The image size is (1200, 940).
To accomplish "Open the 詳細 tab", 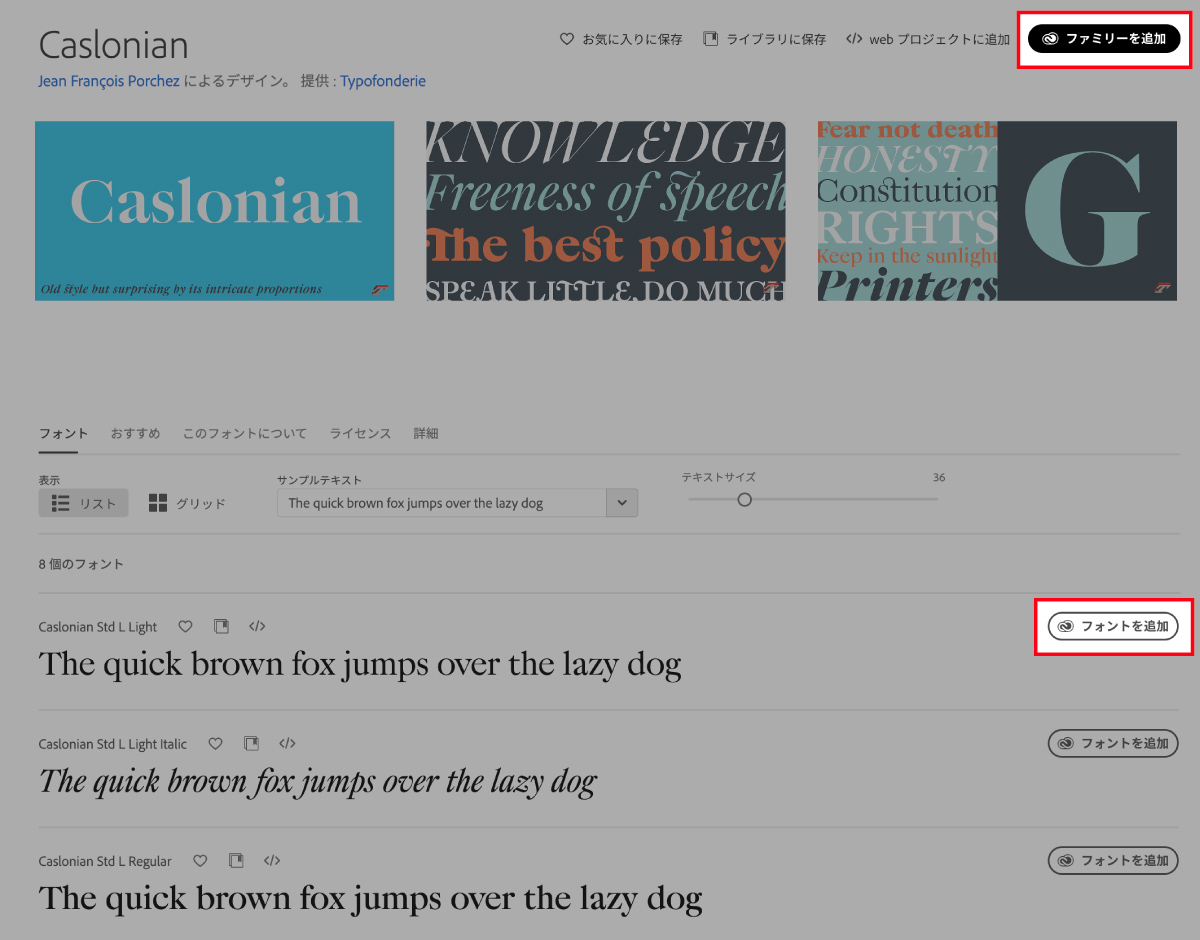I will 426,433.
